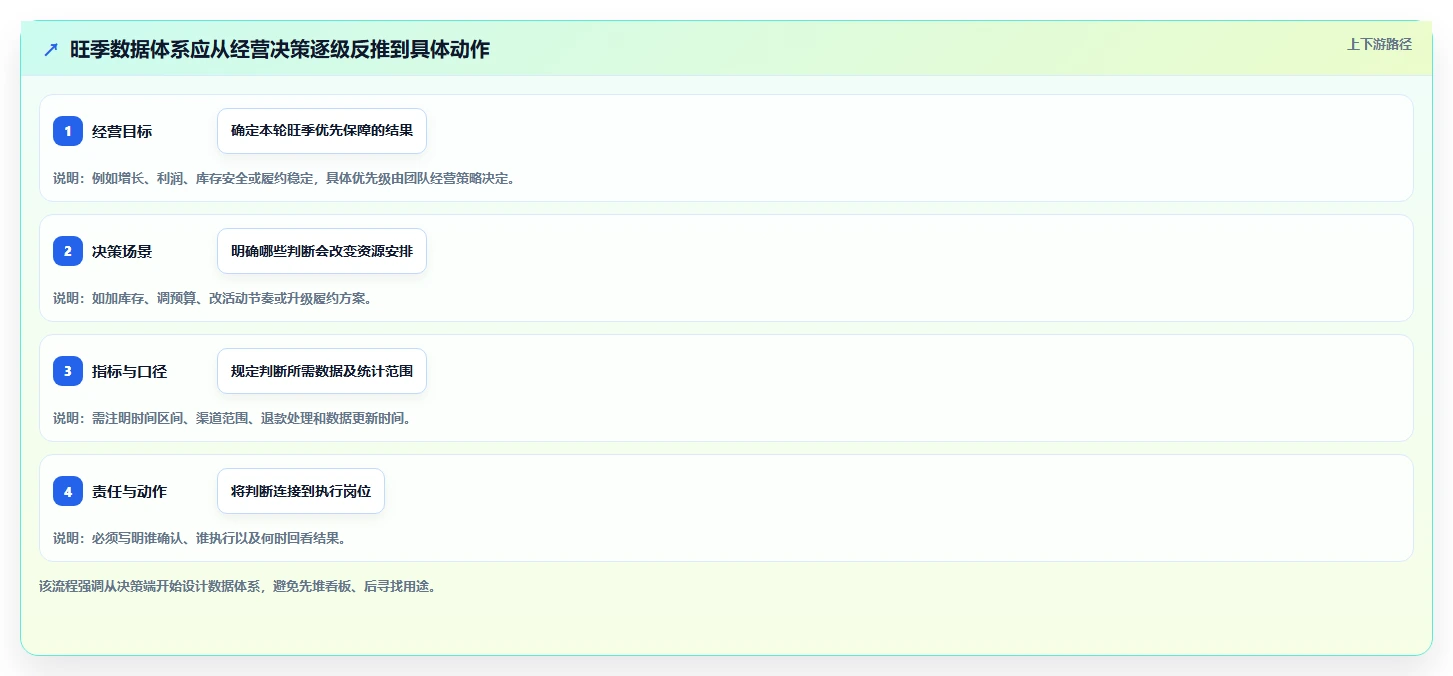The height and width of the screenshot is (676, 1453).
Task: Select the 确定本轮旺季优先保障的结果 chip
Action: pos(322,131)
